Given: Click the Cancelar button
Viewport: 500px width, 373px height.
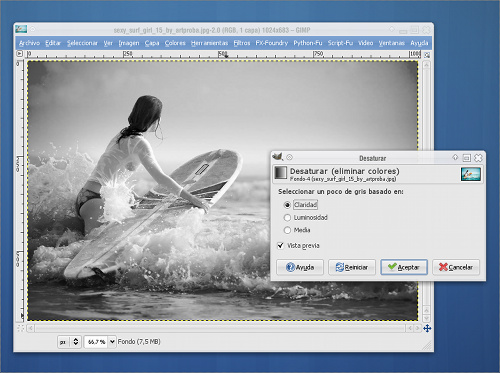Looking at the screenshot, I should tap(456, 267).
